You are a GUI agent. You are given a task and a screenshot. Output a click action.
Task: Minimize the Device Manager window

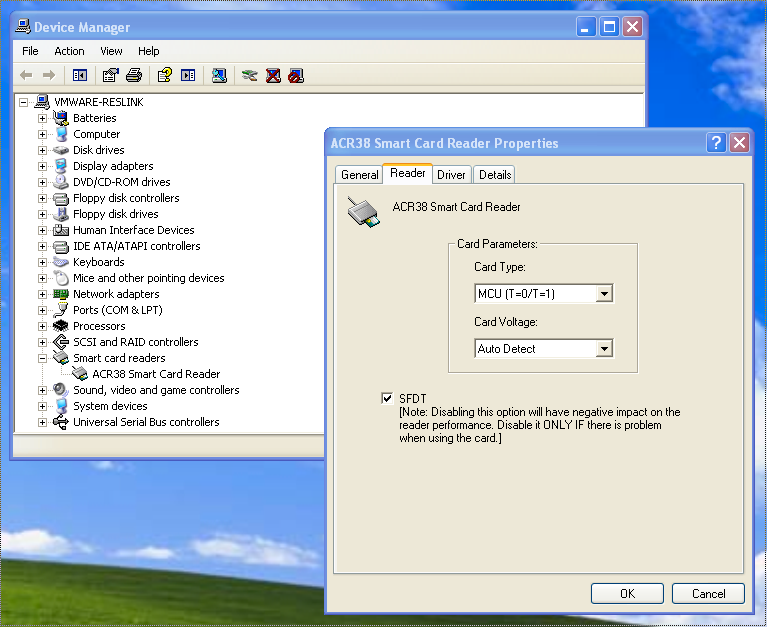(586, 26)
